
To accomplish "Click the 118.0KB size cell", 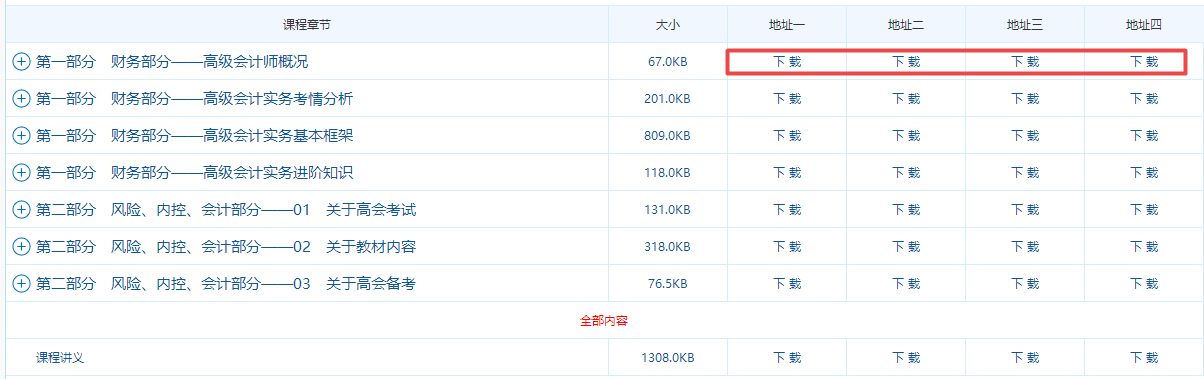I will pos(668,173).
